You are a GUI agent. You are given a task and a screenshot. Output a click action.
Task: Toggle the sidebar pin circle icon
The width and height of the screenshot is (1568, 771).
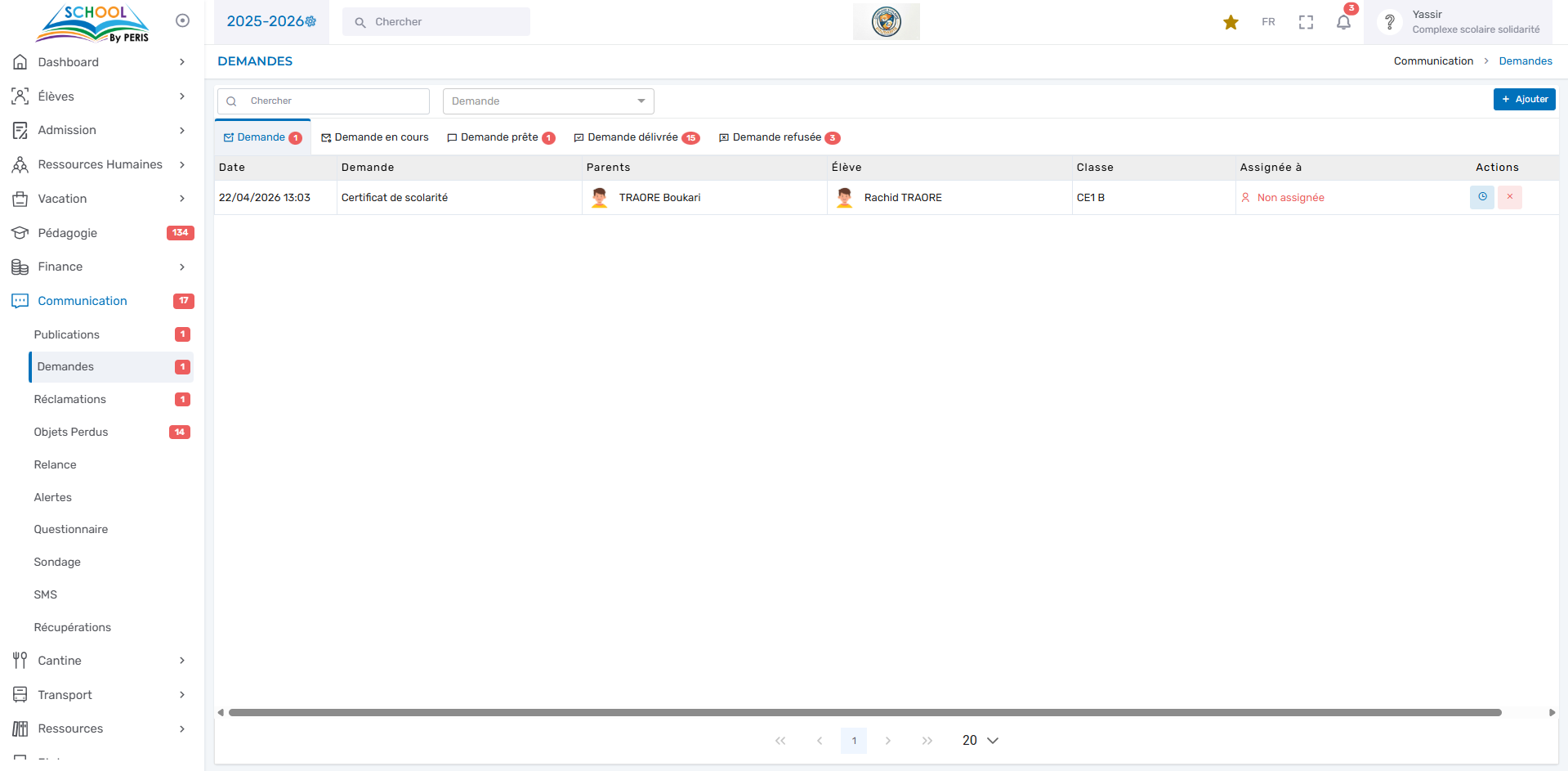[182, 20]
